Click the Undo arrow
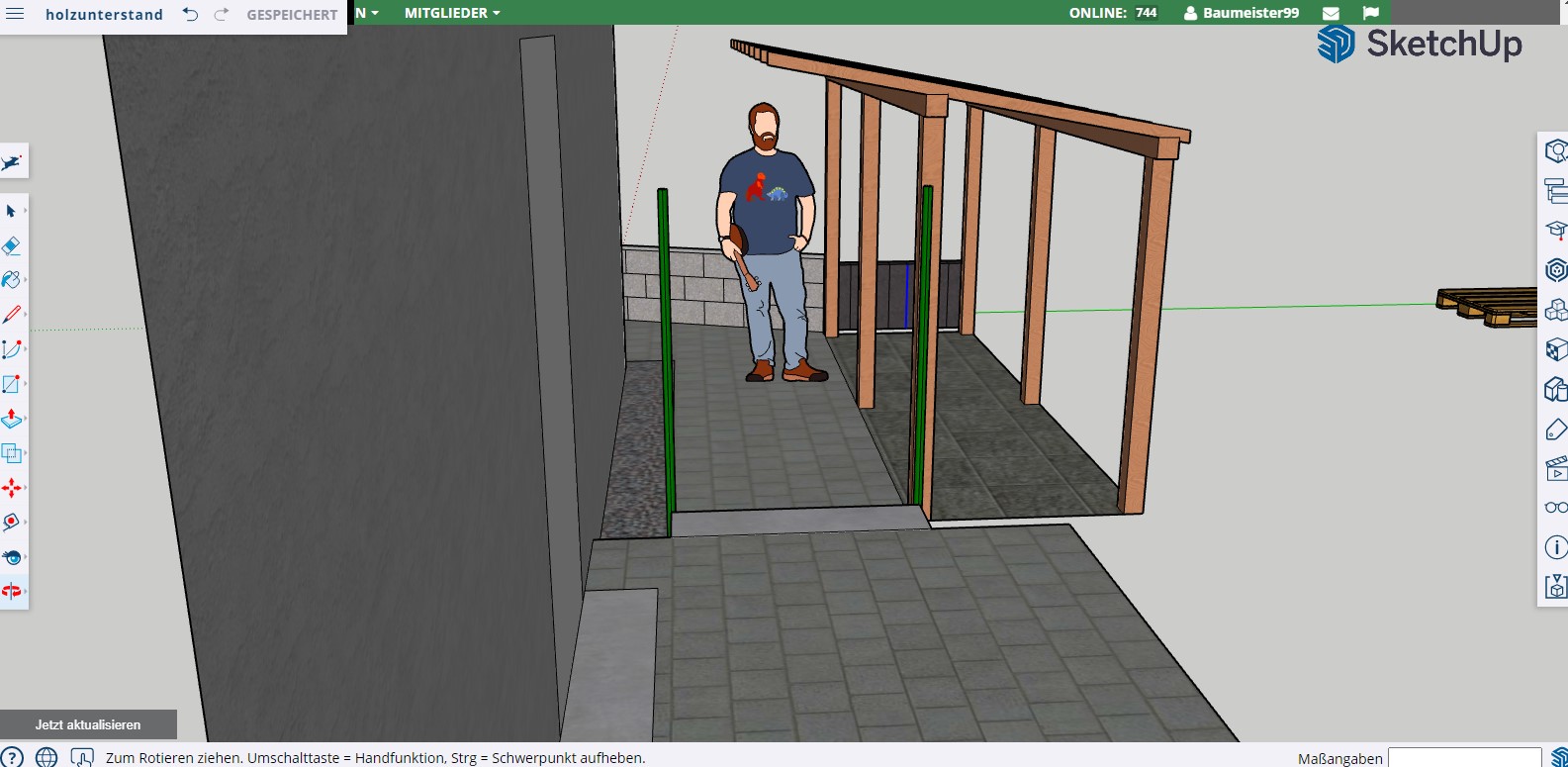1568x767 pixels. point(190,15)
